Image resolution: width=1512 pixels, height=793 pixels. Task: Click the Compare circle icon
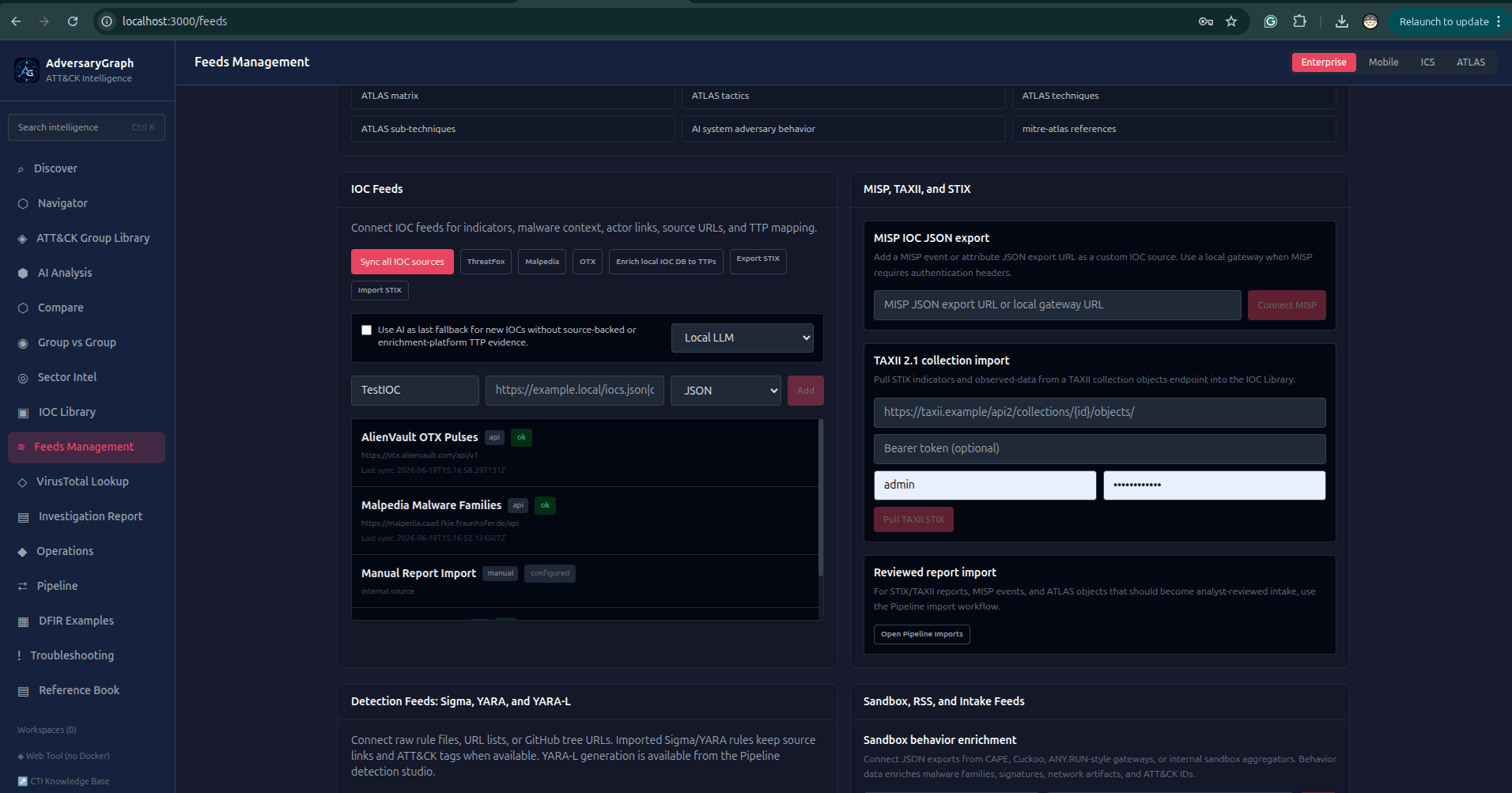pos(23,308)
